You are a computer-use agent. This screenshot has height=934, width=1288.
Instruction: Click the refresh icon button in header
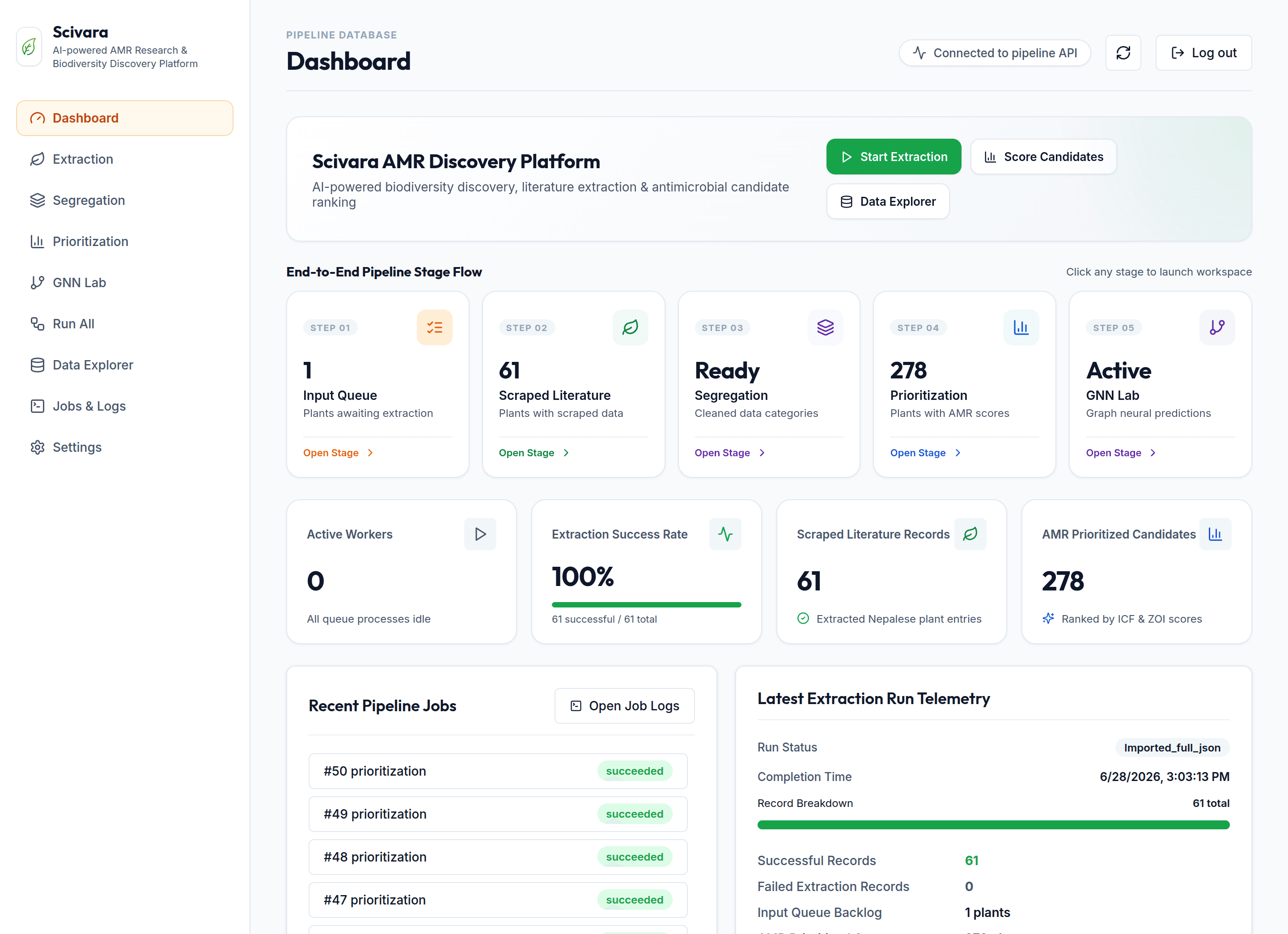pos(1123,53)
